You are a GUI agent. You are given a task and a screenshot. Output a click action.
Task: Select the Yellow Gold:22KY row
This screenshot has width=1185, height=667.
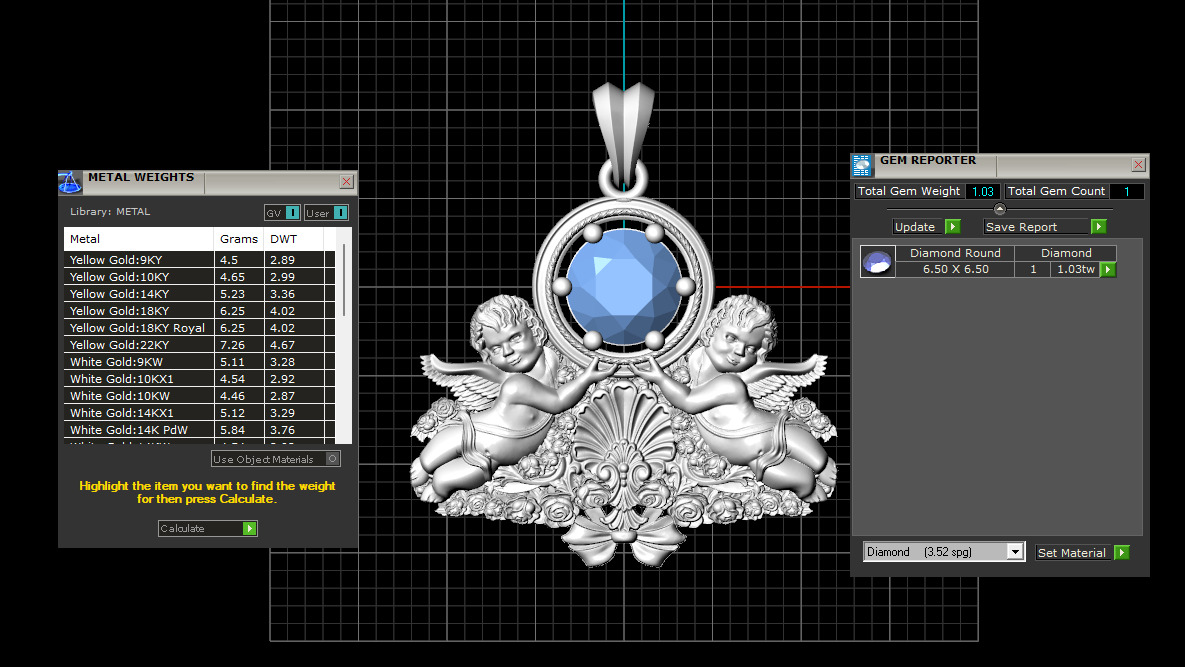coord(200,345)
